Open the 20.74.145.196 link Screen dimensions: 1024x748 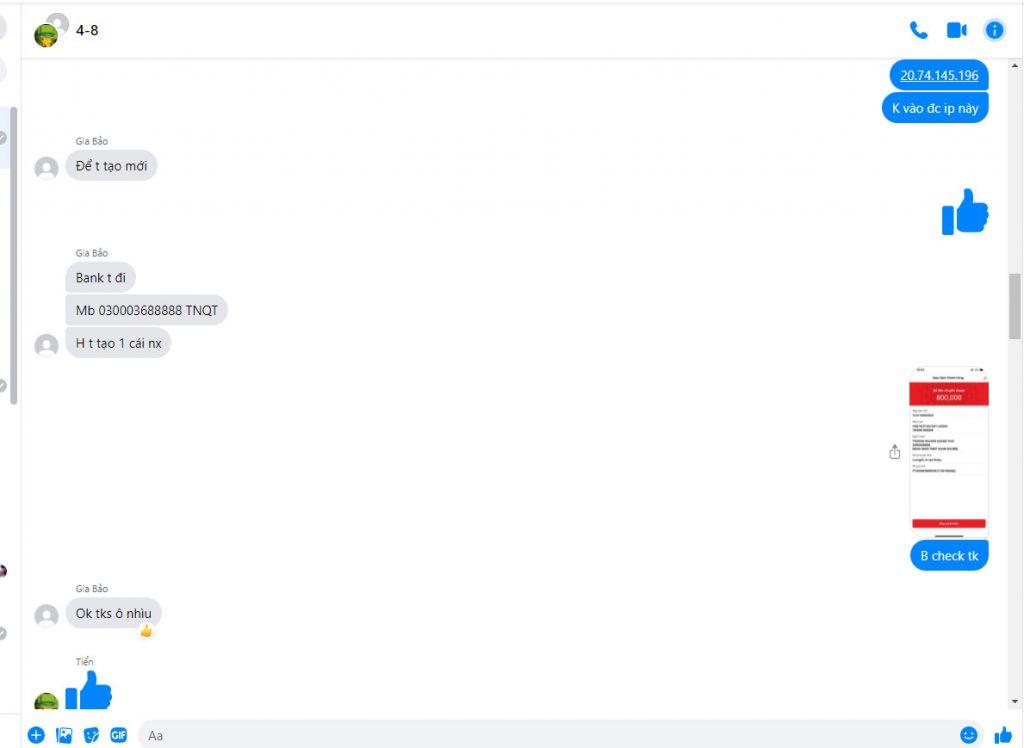click(x=939, y=75)
